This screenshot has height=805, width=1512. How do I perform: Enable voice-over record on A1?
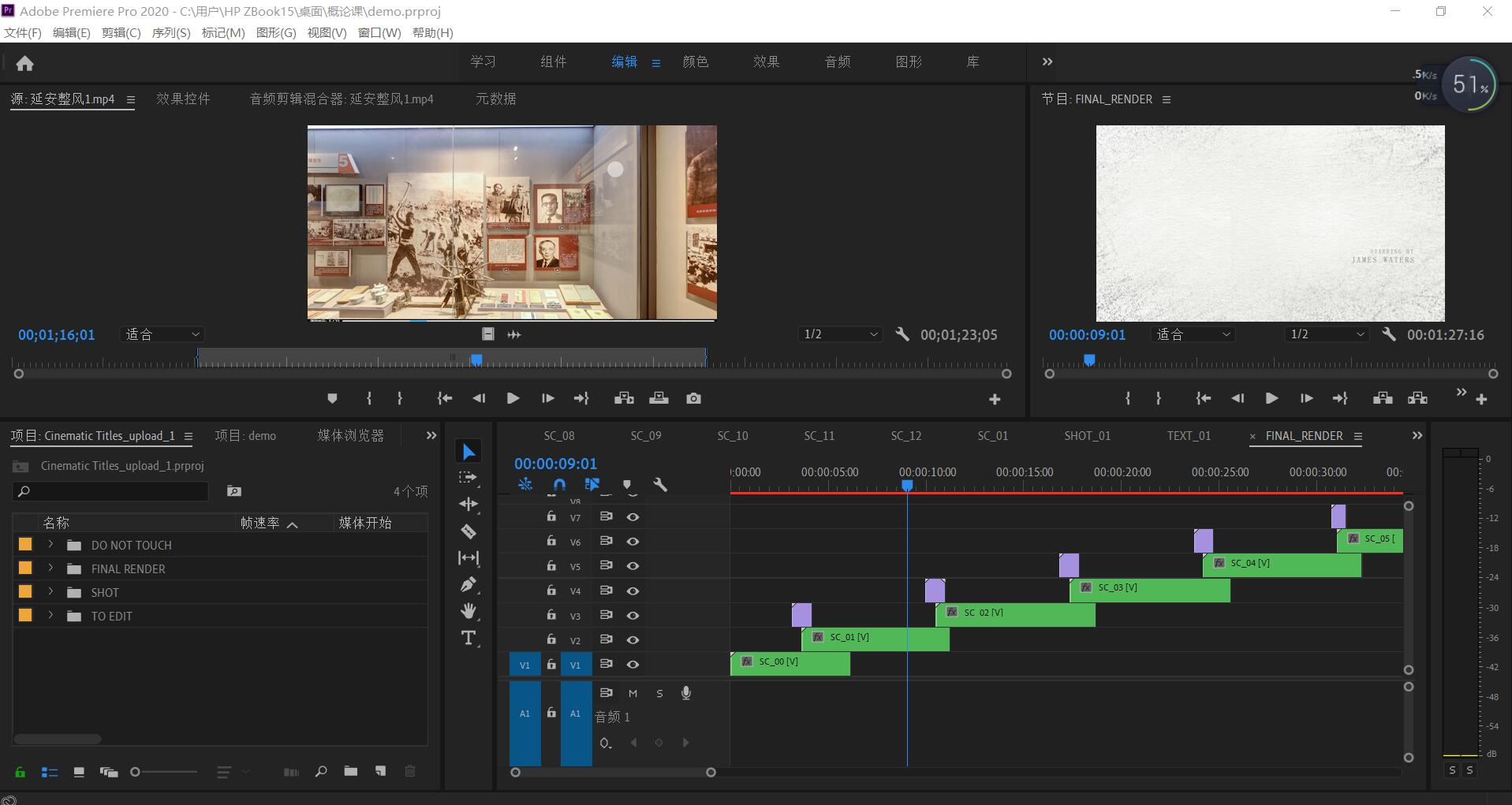coord(686,693)
